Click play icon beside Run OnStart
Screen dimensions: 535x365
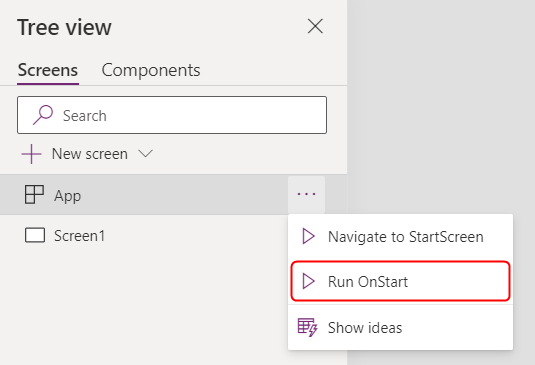coord(308,281)
